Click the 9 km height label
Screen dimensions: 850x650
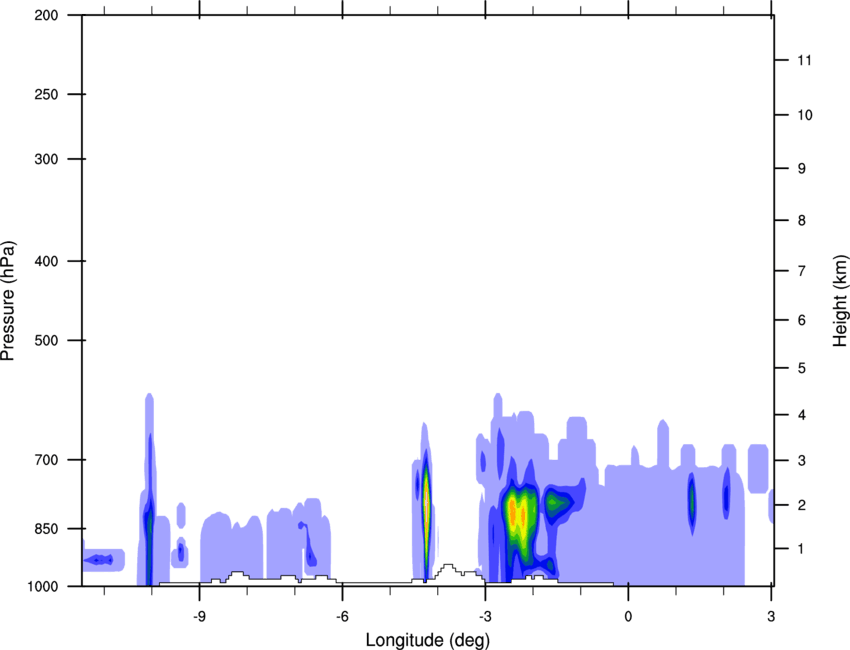tap(802, 169)
